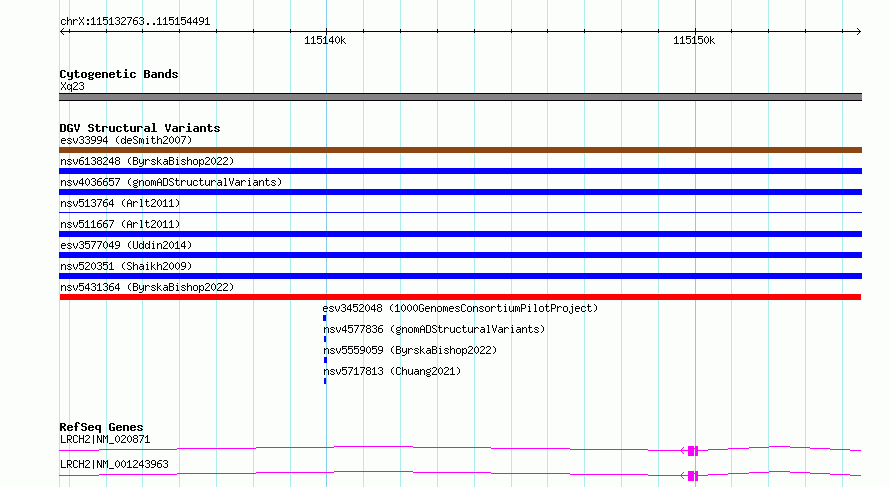
Task: Select the blue nsv6138248 variant bar
Action: pyautogui.click(x=460, y=171)
